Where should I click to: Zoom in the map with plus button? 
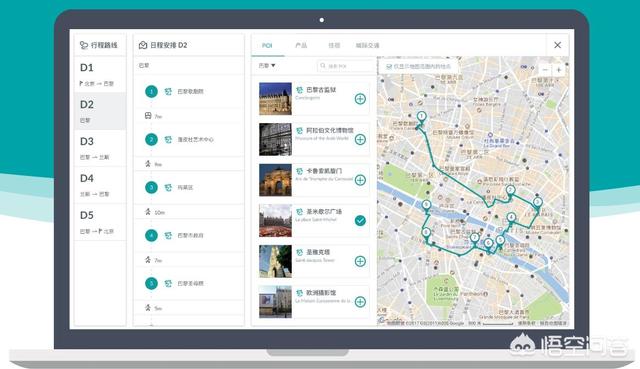click(x=559, y=70)
